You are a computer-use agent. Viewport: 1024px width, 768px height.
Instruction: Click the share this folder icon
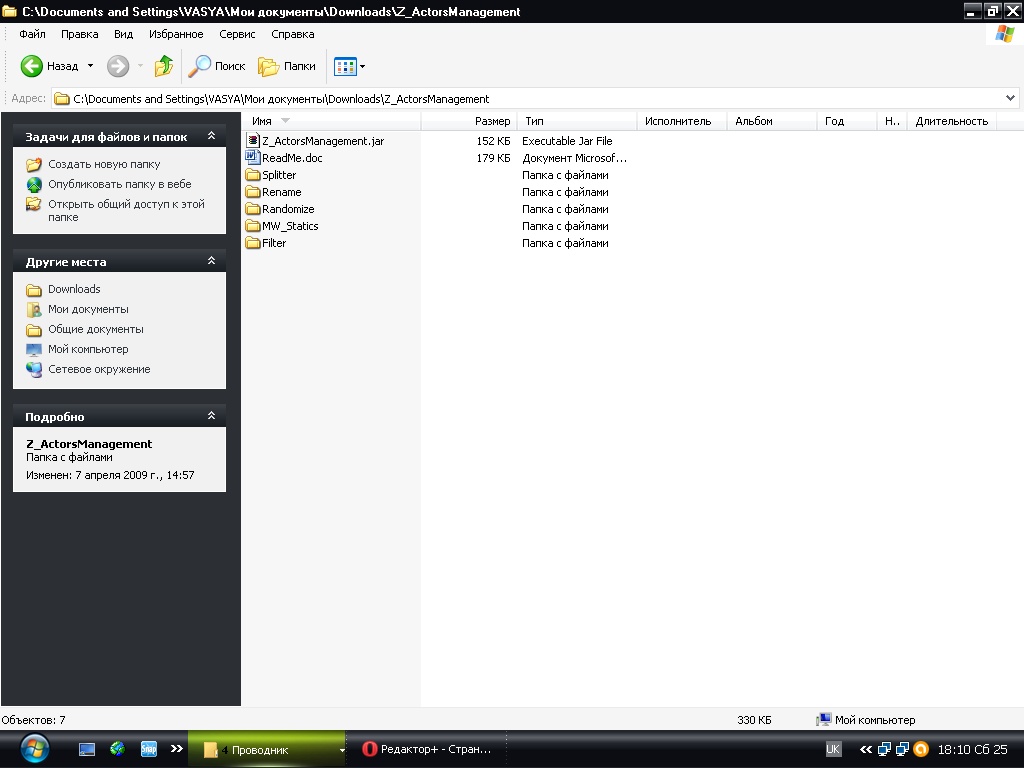pos(33,204)
